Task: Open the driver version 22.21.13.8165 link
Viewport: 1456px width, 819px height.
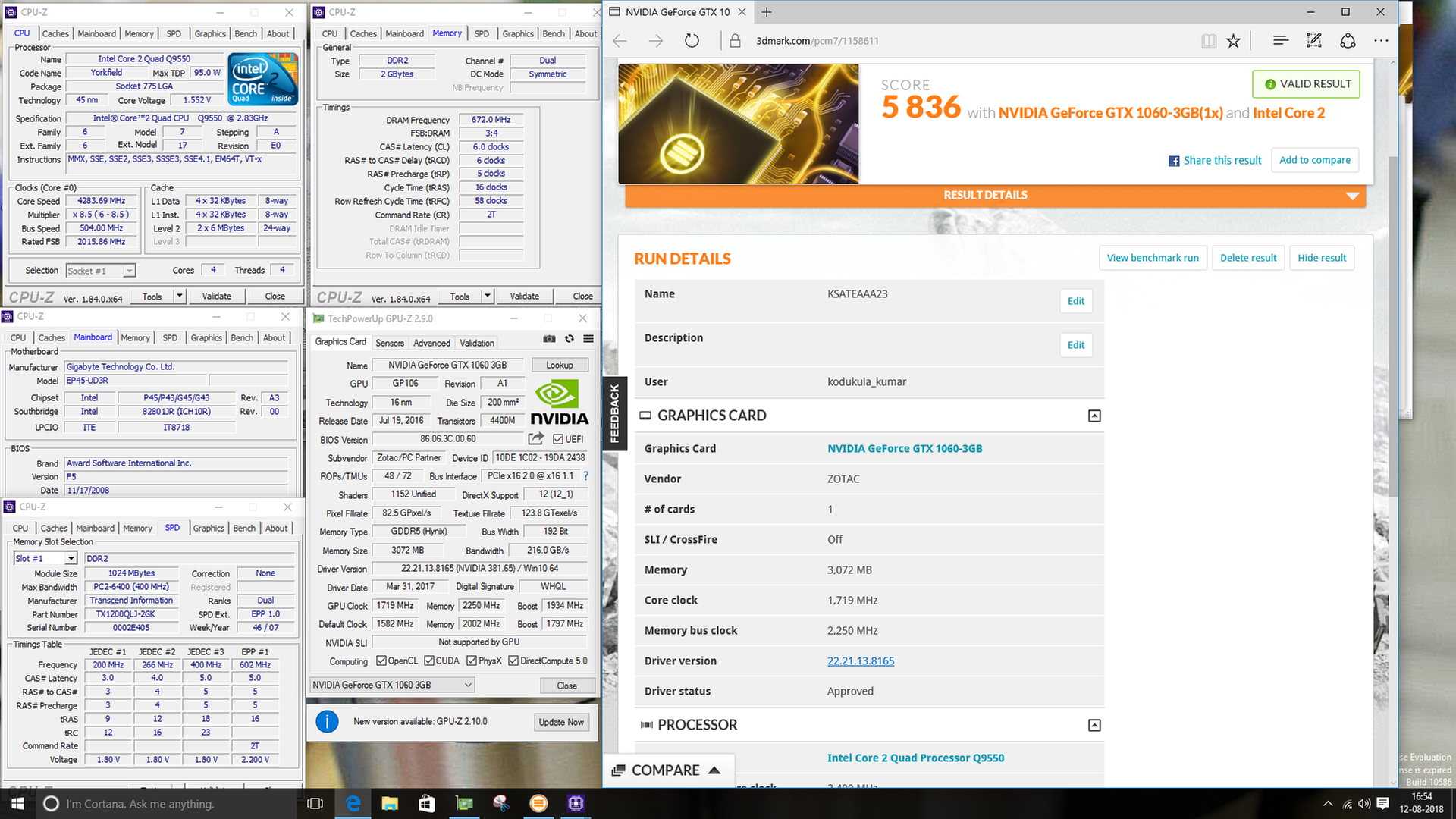Action: (x=861, y=661)
